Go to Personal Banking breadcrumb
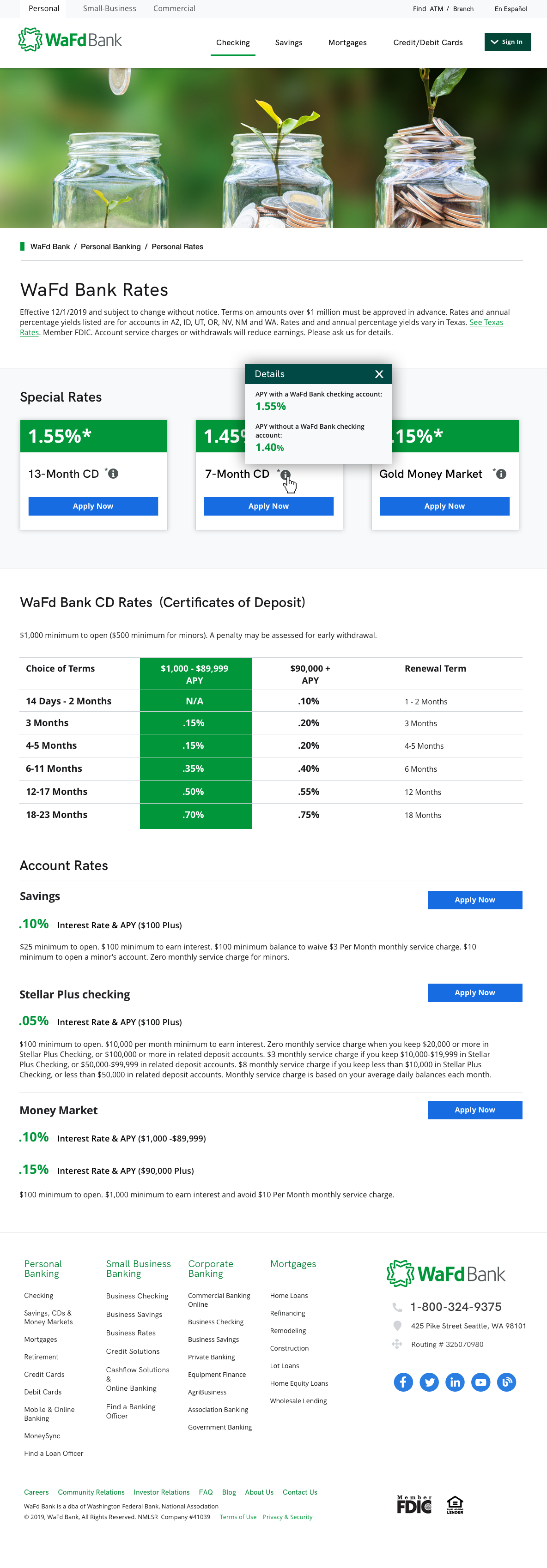The height and width of the screenshot is (1568, 547). [110, 246]
